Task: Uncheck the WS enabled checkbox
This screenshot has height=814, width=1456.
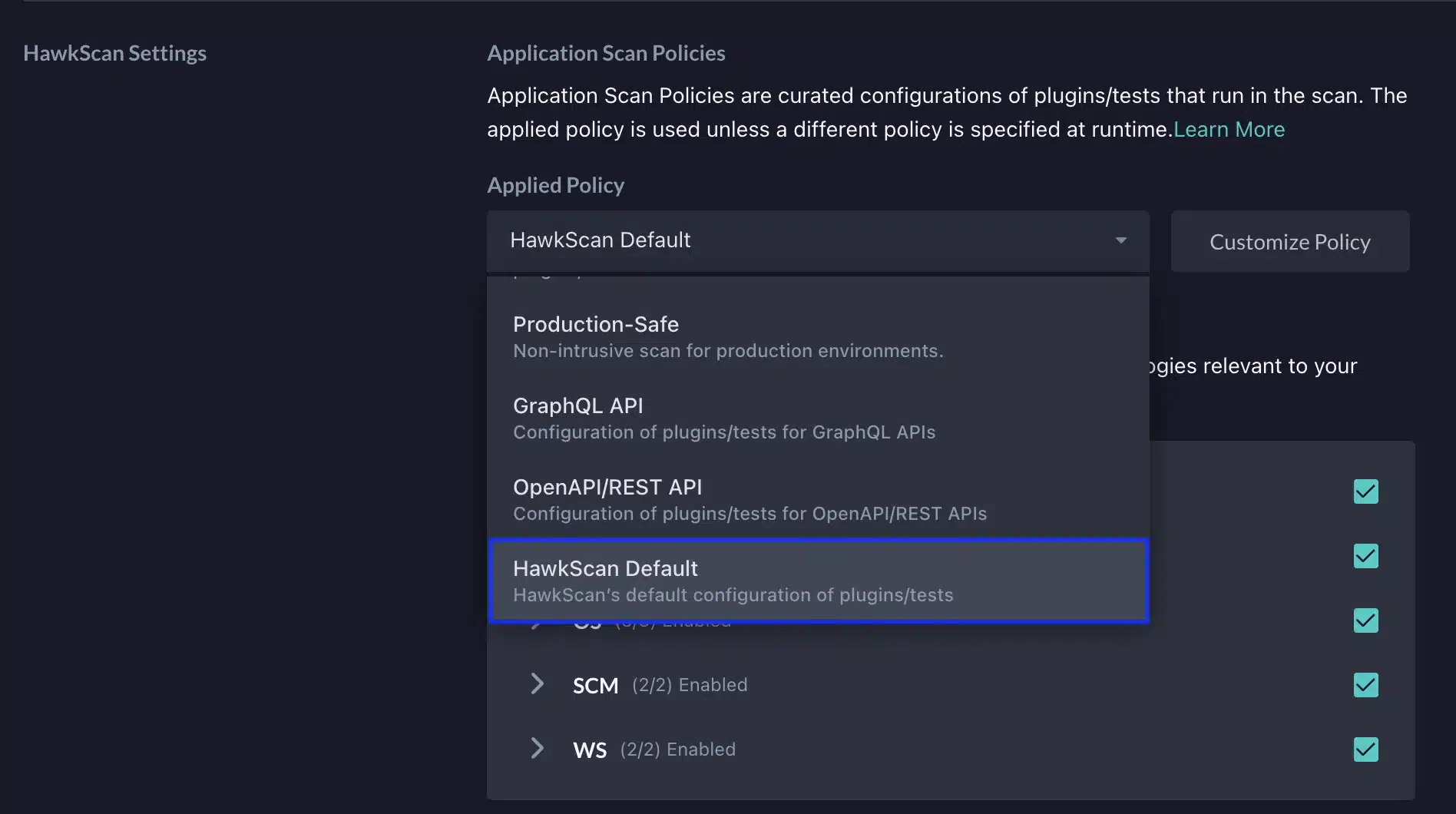Action: (1365, 749)
